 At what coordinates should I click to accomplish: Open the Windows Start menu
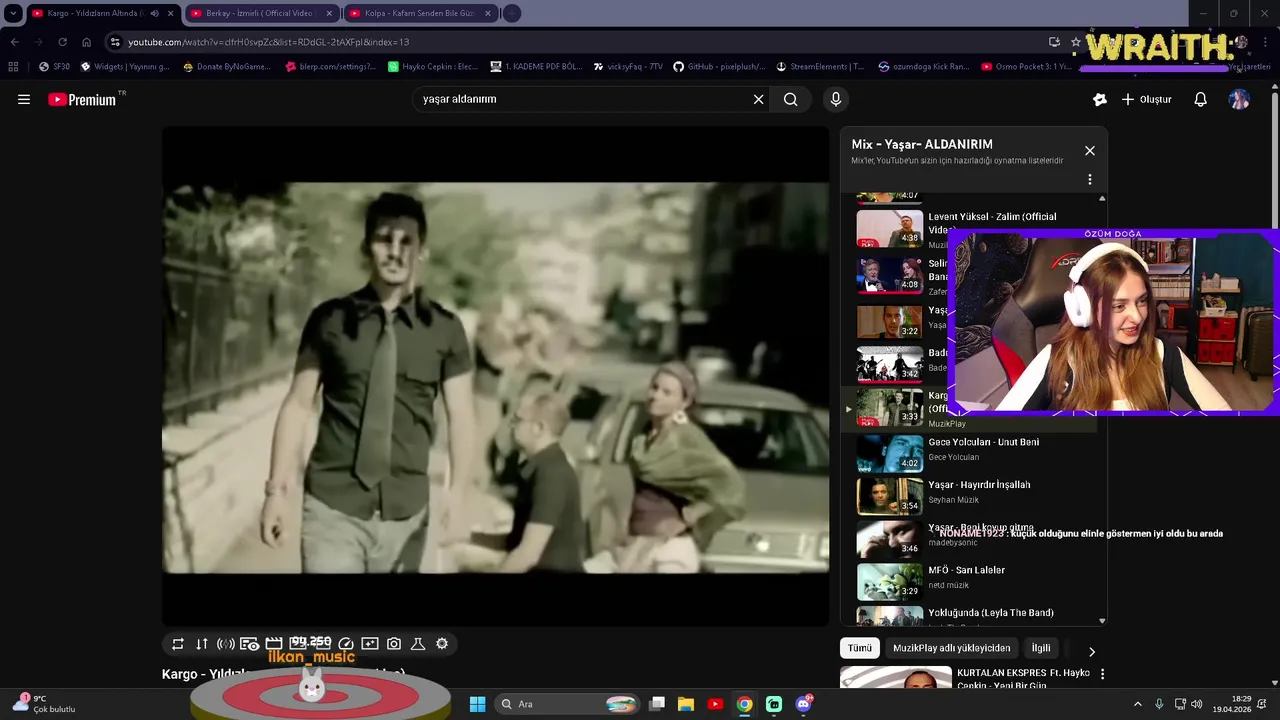(x=477, y=704)
